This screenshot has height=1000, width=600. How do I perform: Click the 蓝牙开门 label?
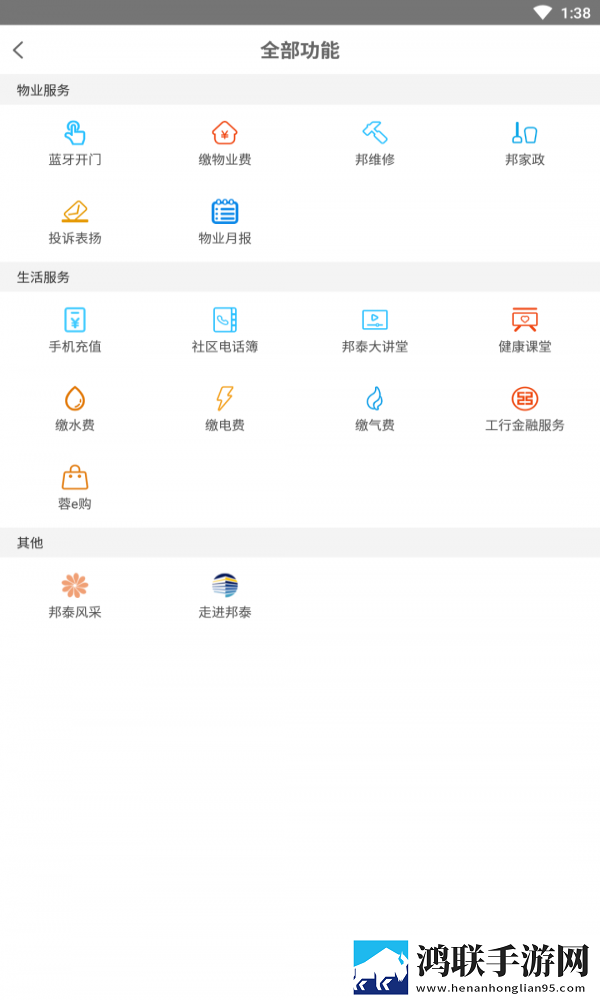click(75, 159)
